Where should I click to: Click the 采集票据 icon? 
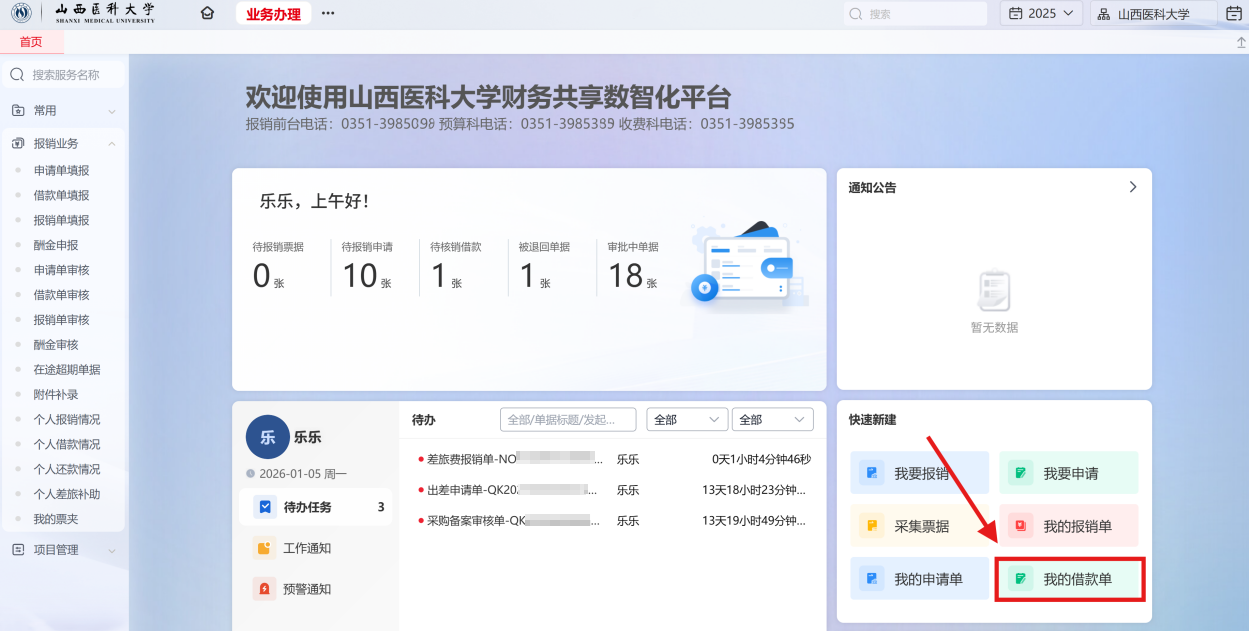[x=872, y=525]
